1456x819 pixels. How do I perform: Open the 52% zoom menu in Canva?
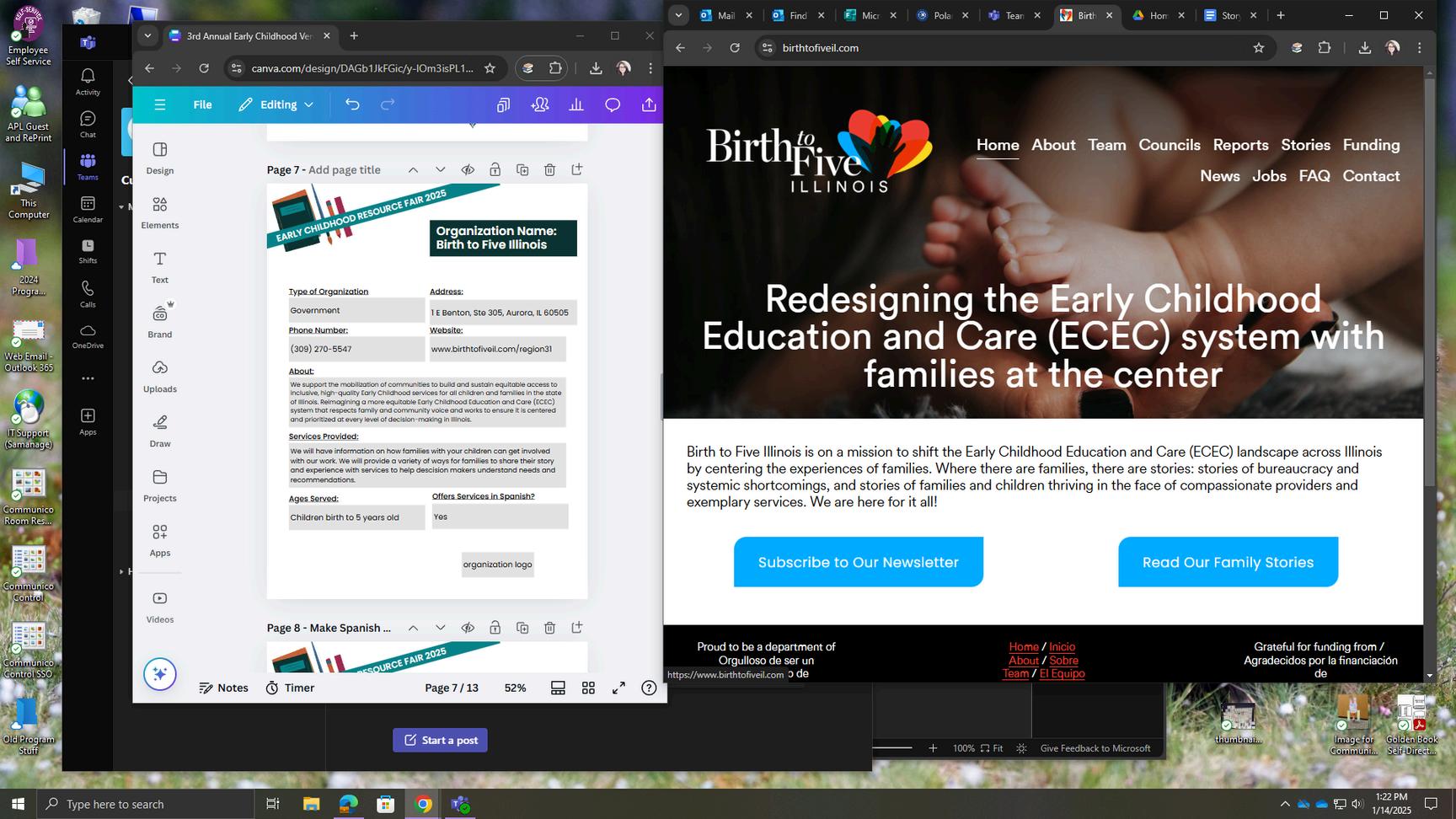[516, 688]
